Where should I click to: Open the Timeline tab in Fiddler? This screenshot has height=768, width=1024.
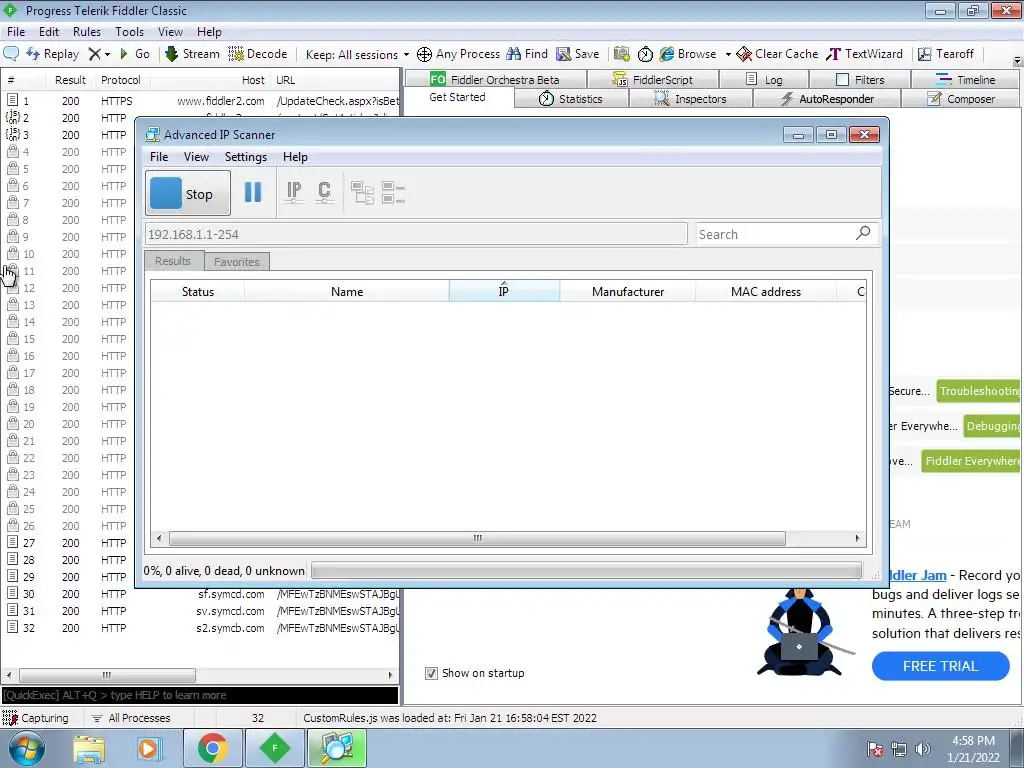tap(965, 80)
